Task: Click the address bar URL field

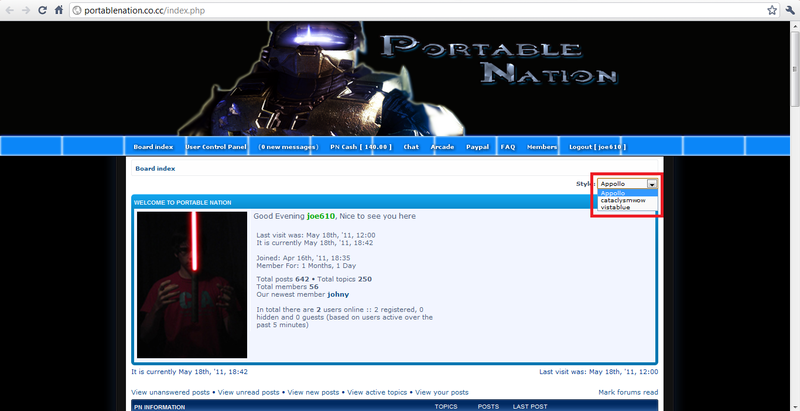Action: coord(425,10)
